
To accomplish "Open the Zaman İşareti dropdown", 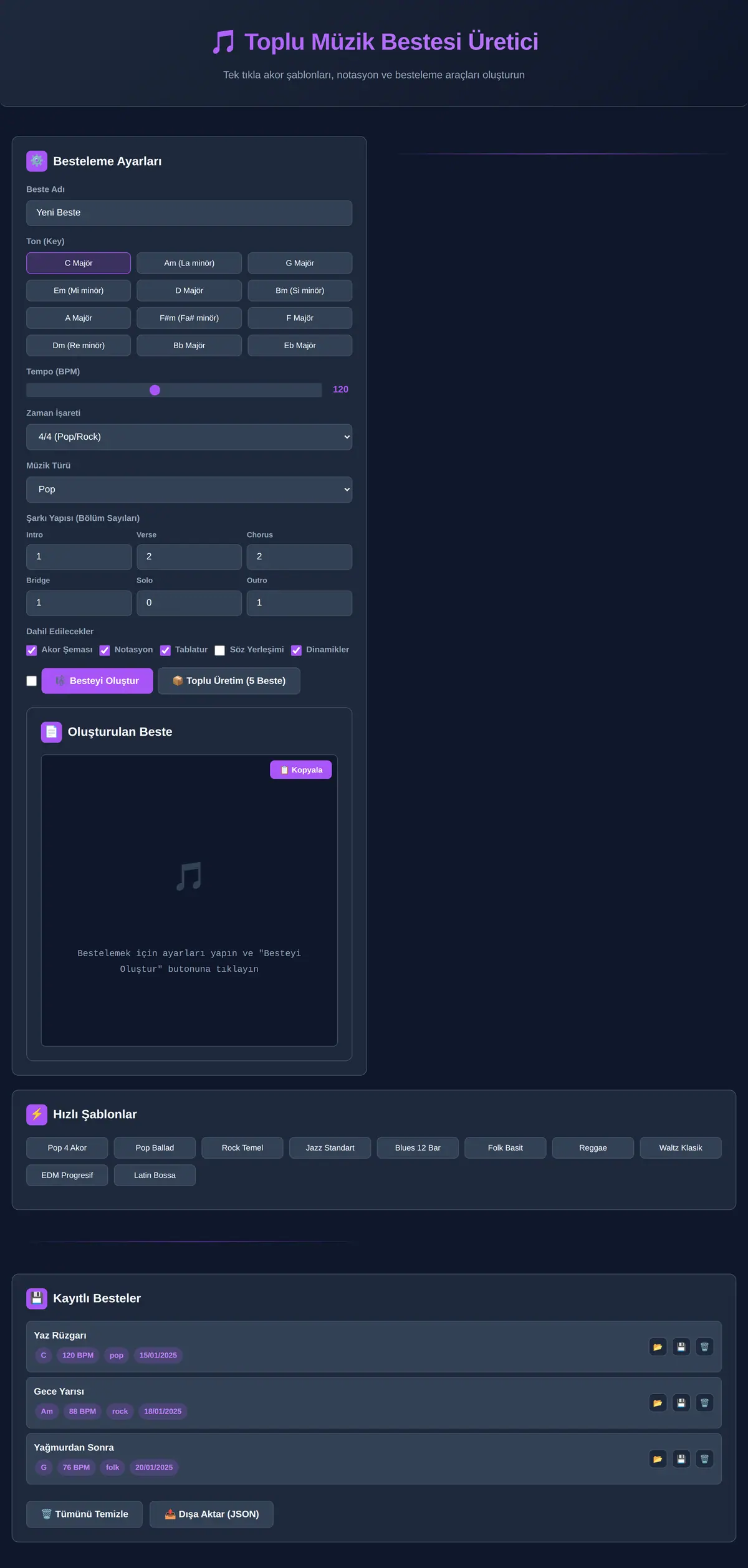I will click(x=189, y=437).
